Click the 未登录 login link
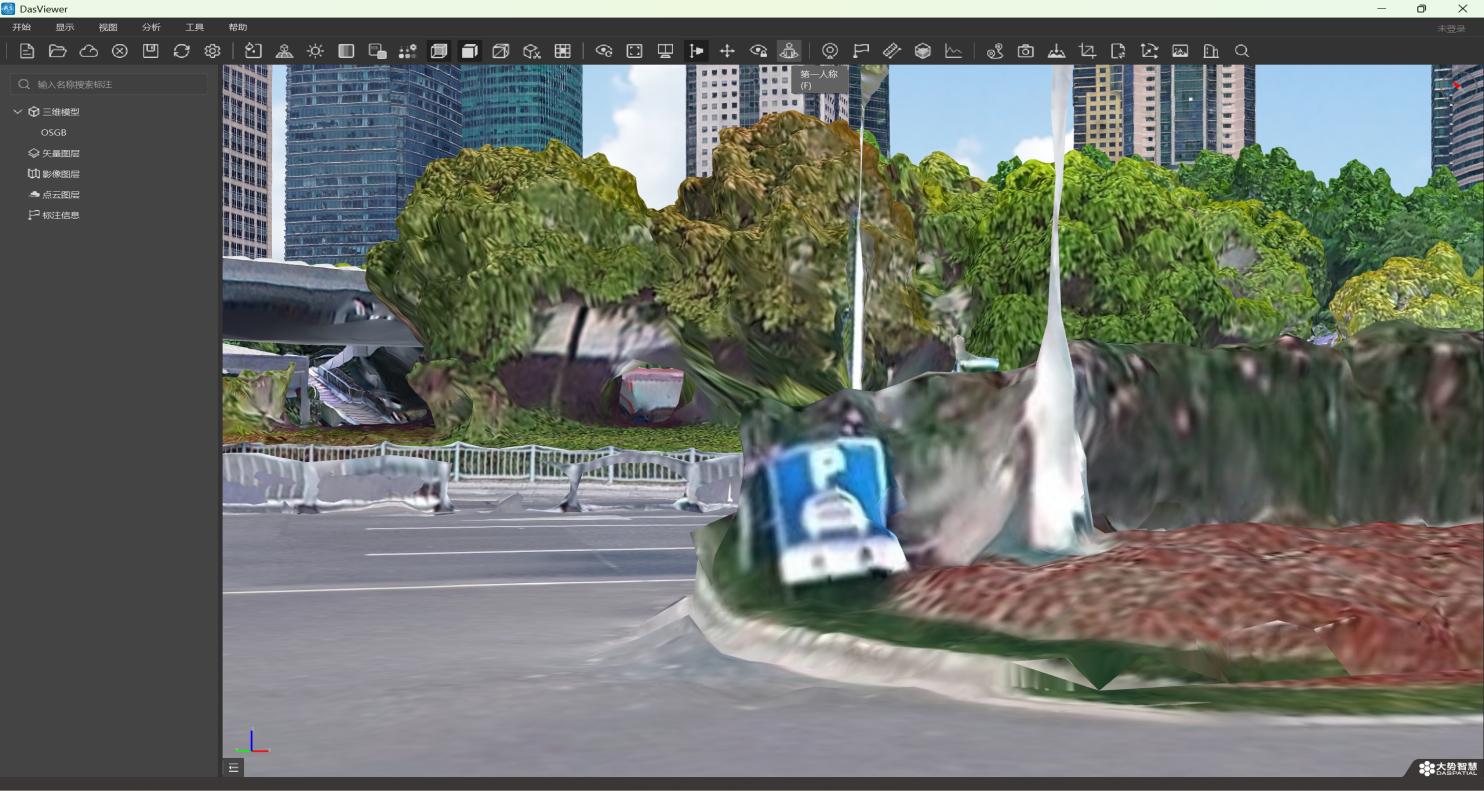 pos(1451,29)
